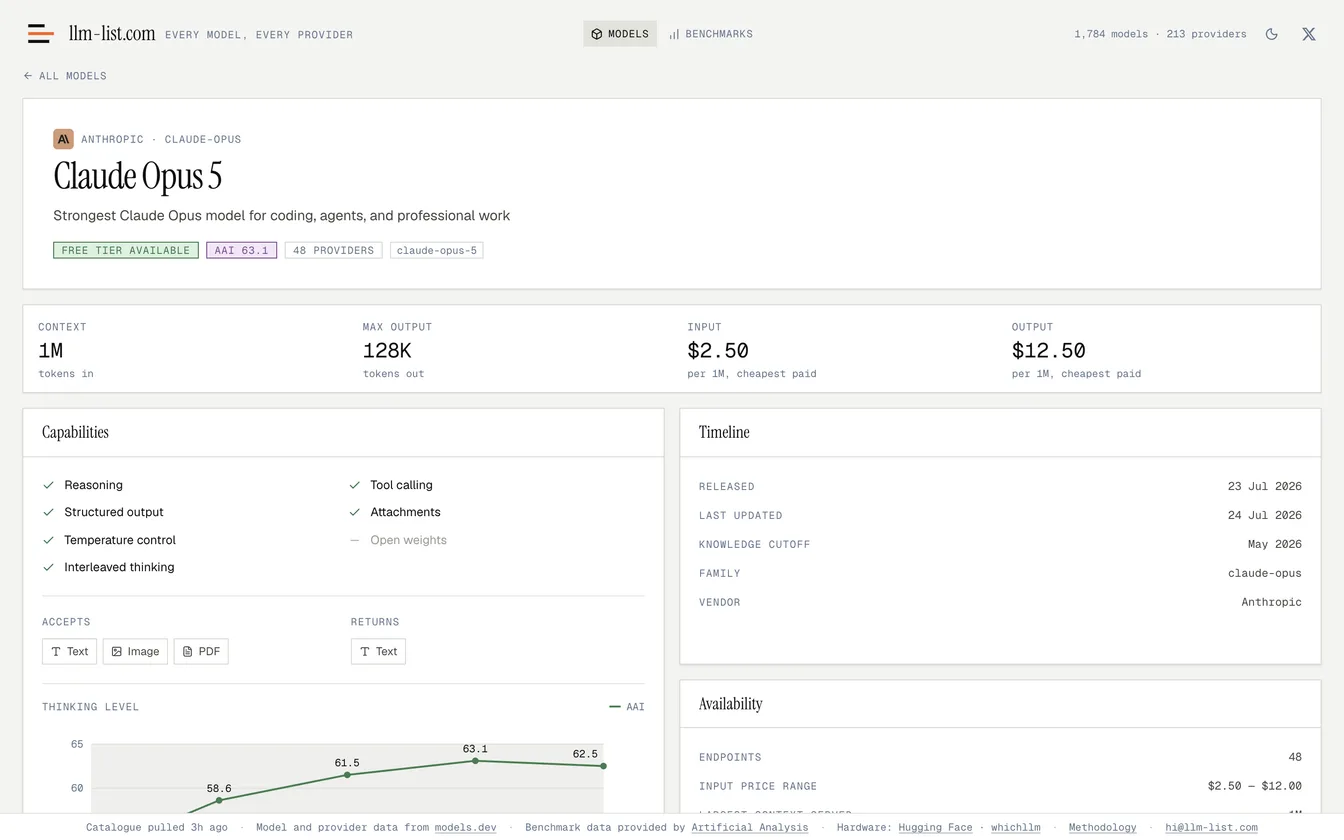1344x840 pixels.
Task: Click the "Anthropic" vendor value in Timeline
Action: point(1272,603)
